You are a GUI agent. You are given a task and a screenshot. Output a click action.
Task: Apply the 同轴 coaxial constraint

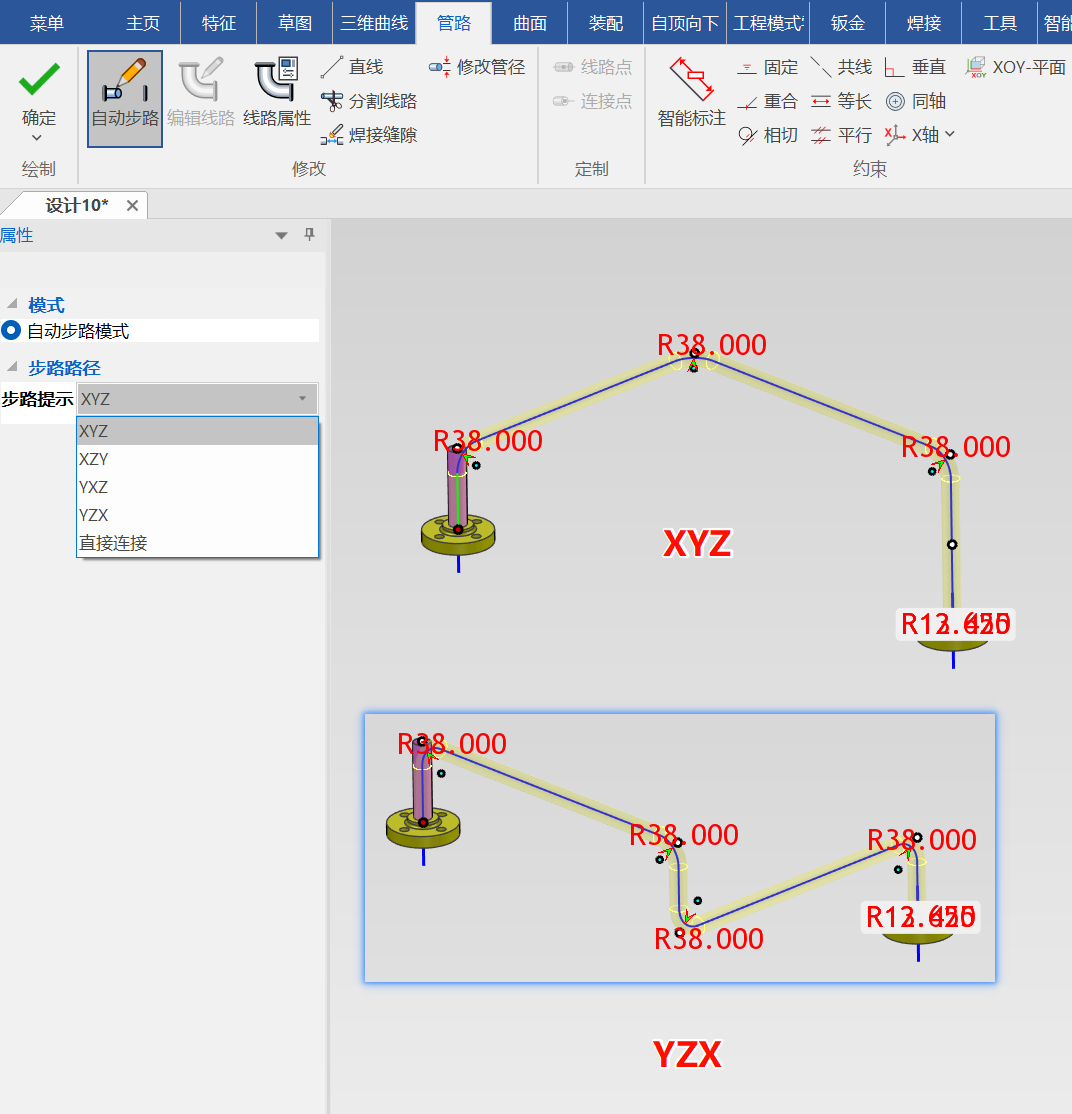coord(916,102)
